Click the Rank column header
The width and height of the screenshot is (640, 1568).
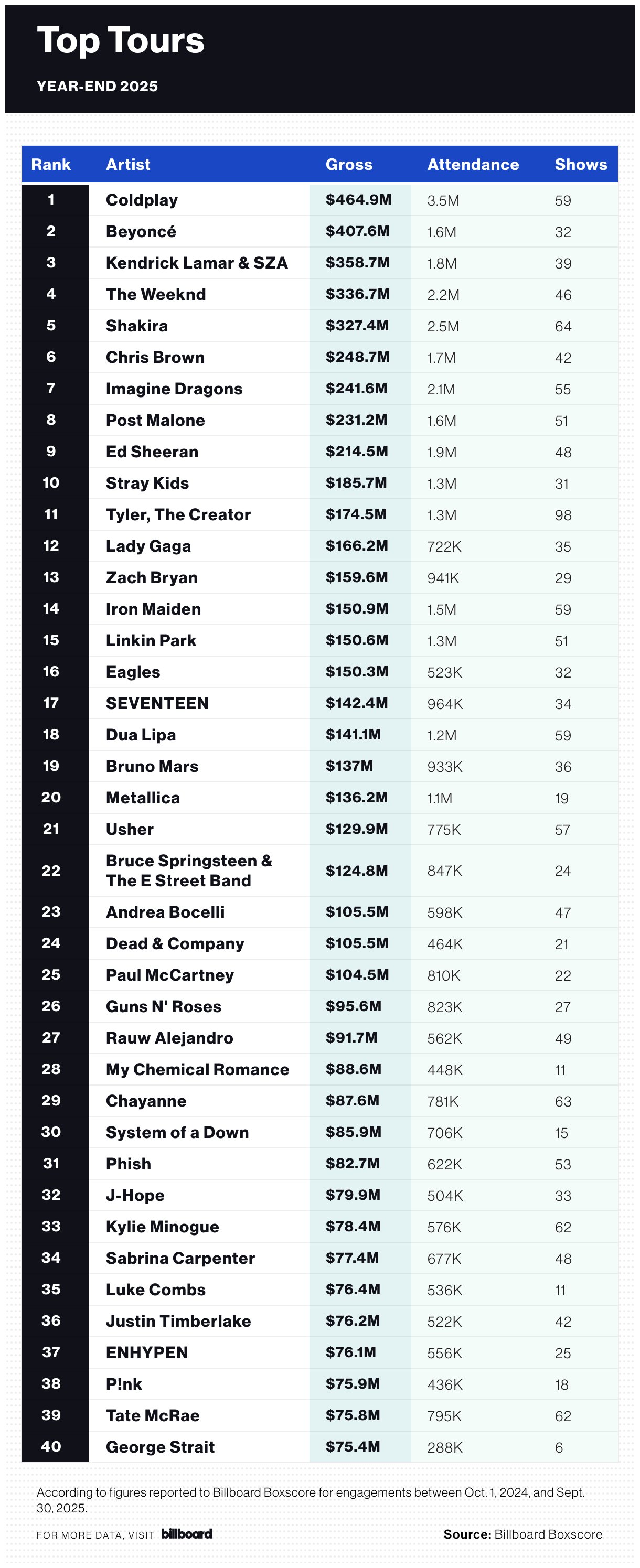[x=51, y=164]
